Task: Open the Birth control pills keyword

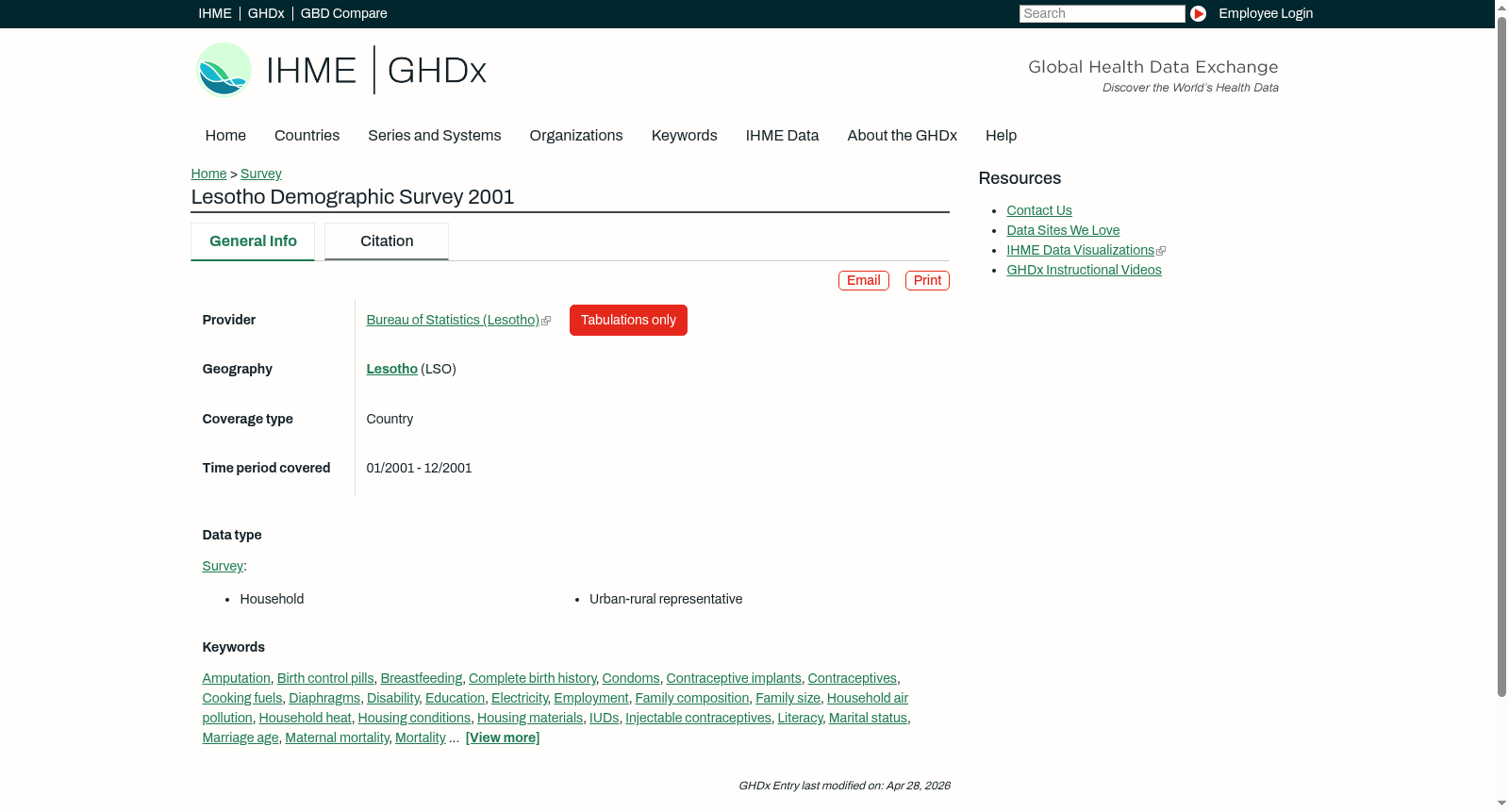Action: point(325,679)
